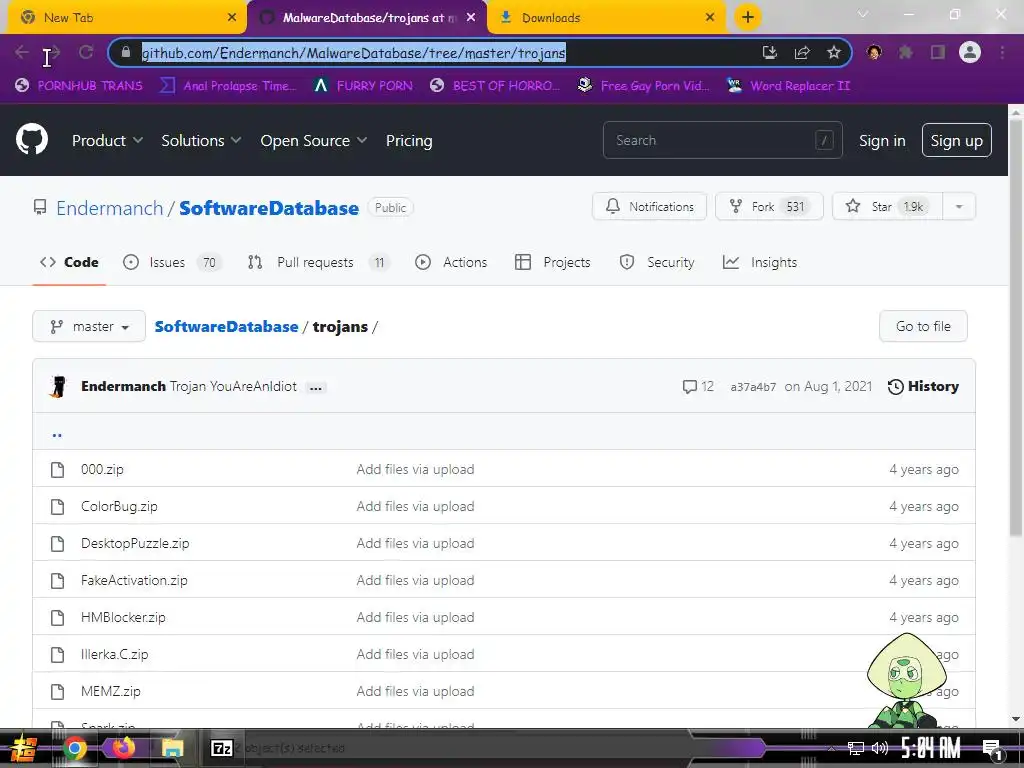This screenshot has width=1024, height=768.
Task: Click the site lock icon in address bar
Action: tap(126, 52)
